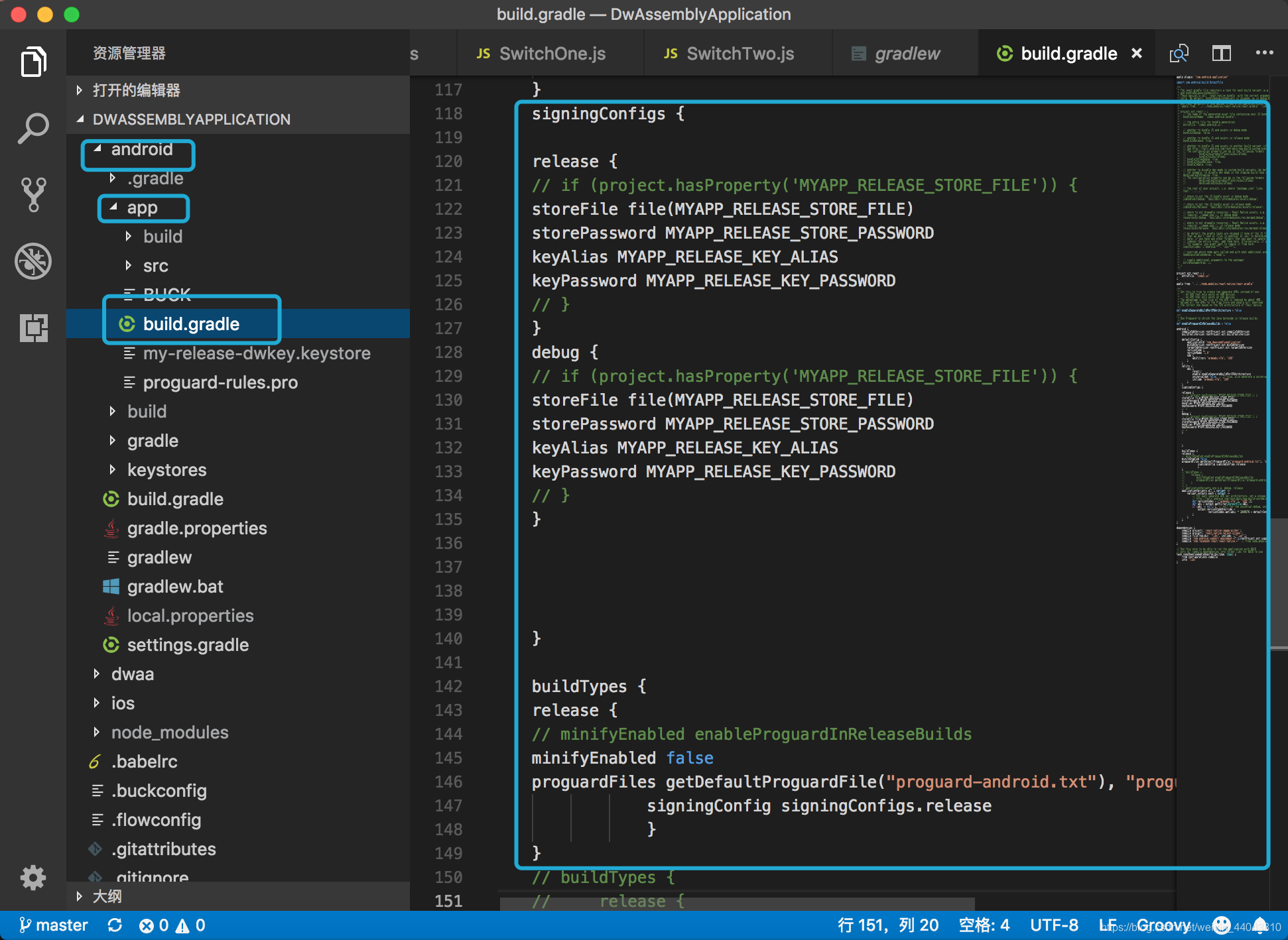1288x940 pixels.
Task: Change language mode Groovy
Action: [1163, 925]
